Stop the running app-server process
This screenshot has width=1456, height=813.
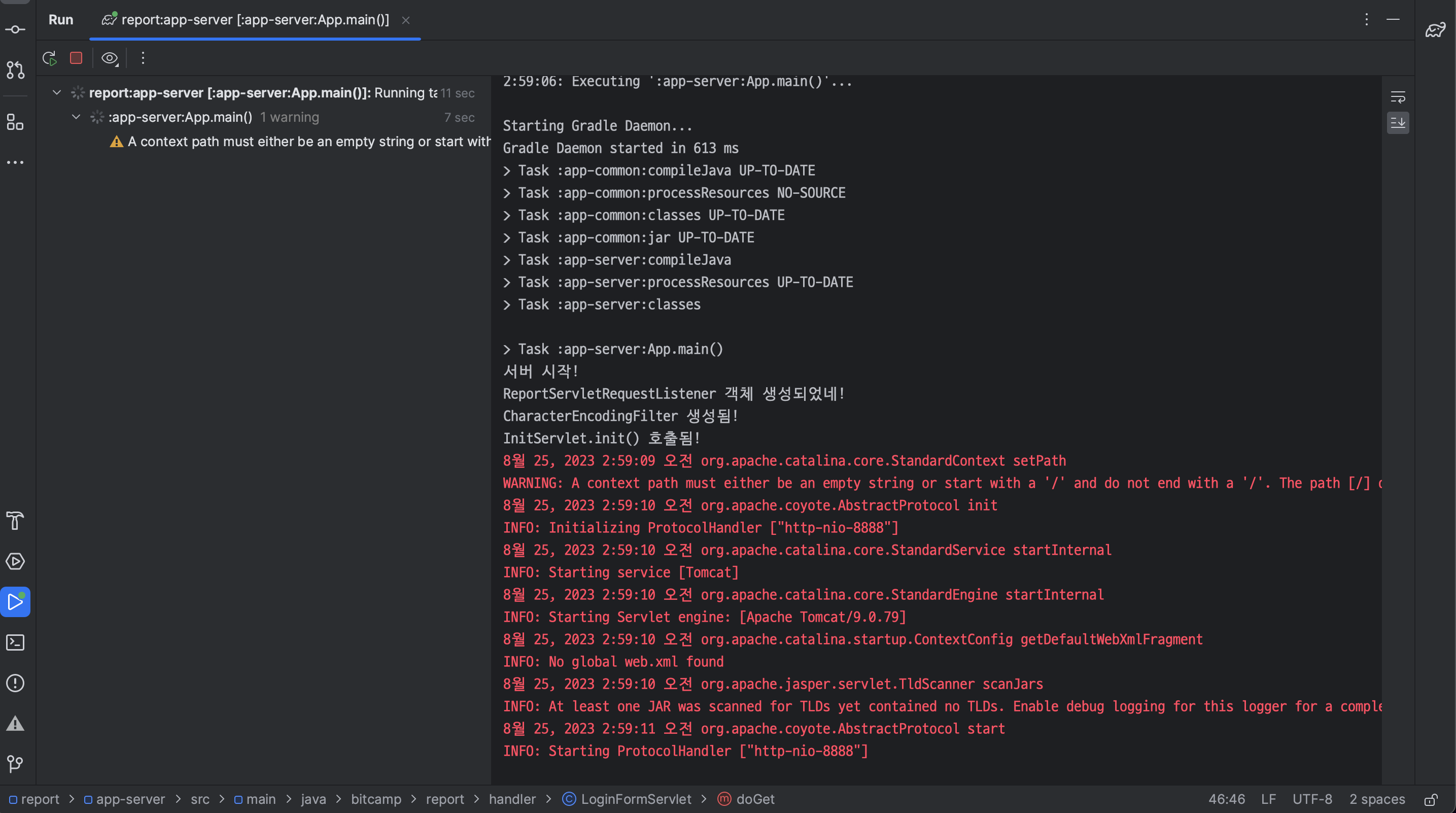click(x=76, y=58)
